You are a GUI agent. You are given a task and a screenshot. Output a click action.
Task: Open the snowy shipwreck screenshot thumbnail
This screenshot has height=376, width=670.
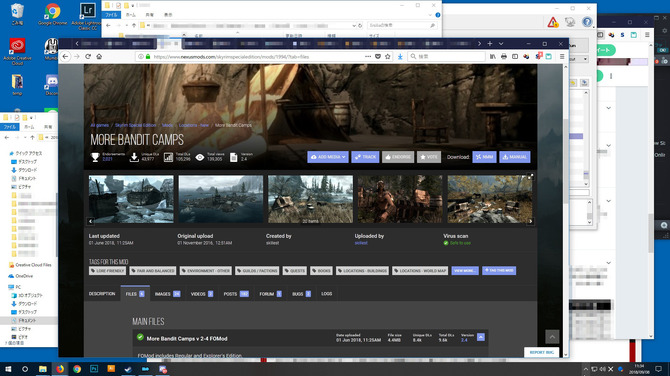click(131, 199)
